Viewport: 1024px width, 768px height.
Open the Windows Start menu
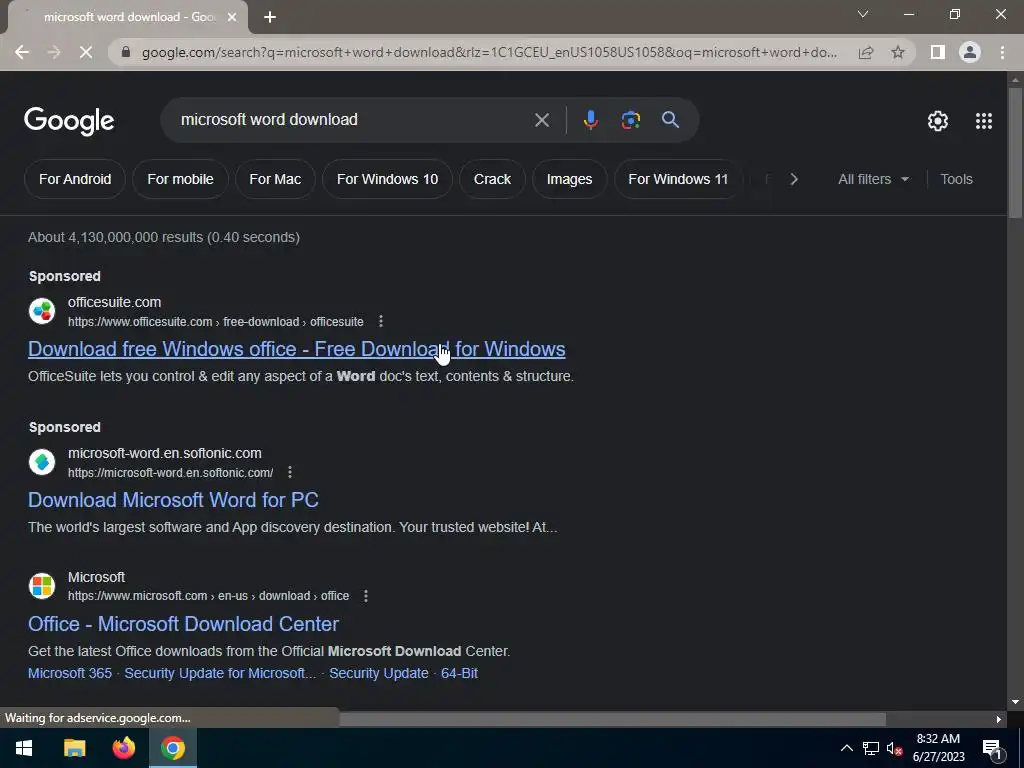(24, 748)
